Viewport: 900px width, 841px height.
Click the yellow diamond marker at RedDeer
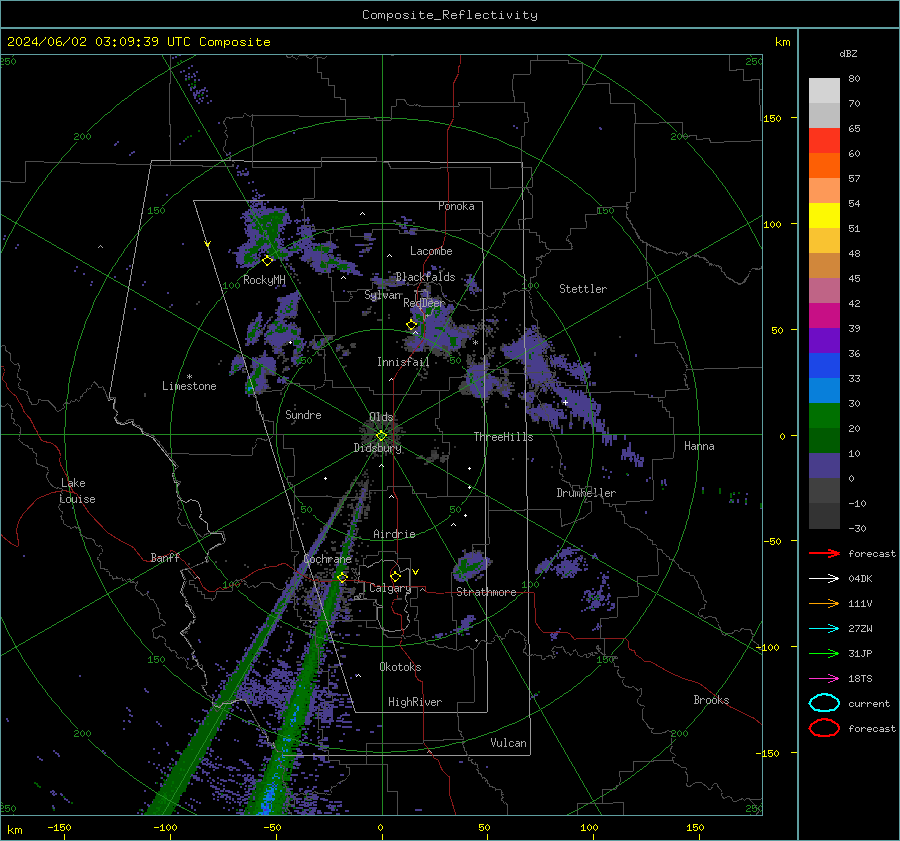tap(412, 325)
